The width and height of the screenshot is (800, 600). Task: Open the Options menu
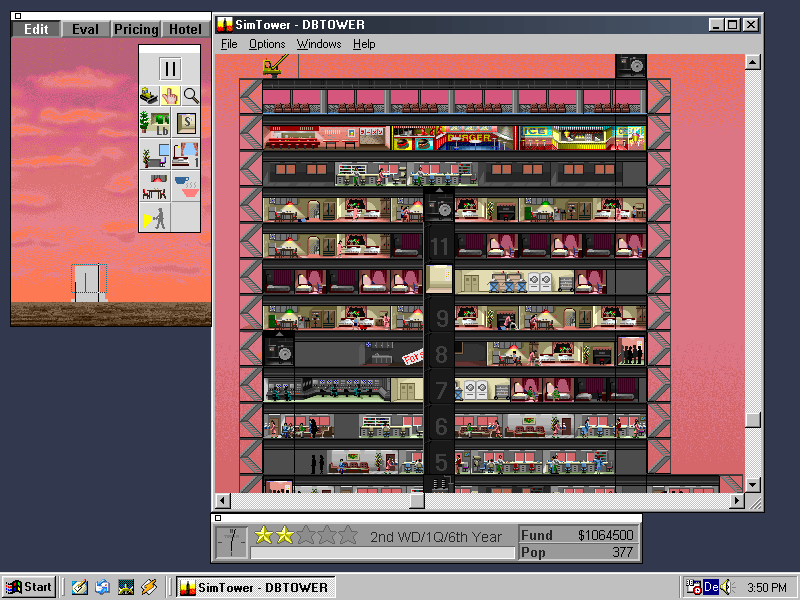pos(267,44)
